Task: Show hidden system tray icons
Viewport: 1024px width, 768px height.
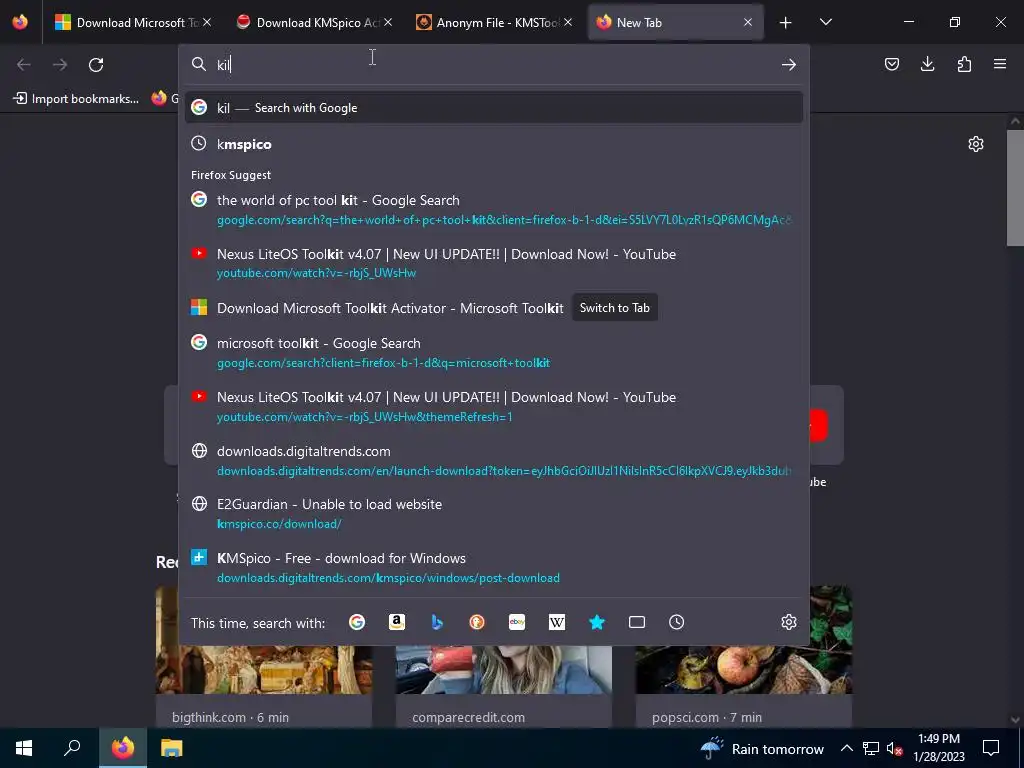Action: [846, 748]
